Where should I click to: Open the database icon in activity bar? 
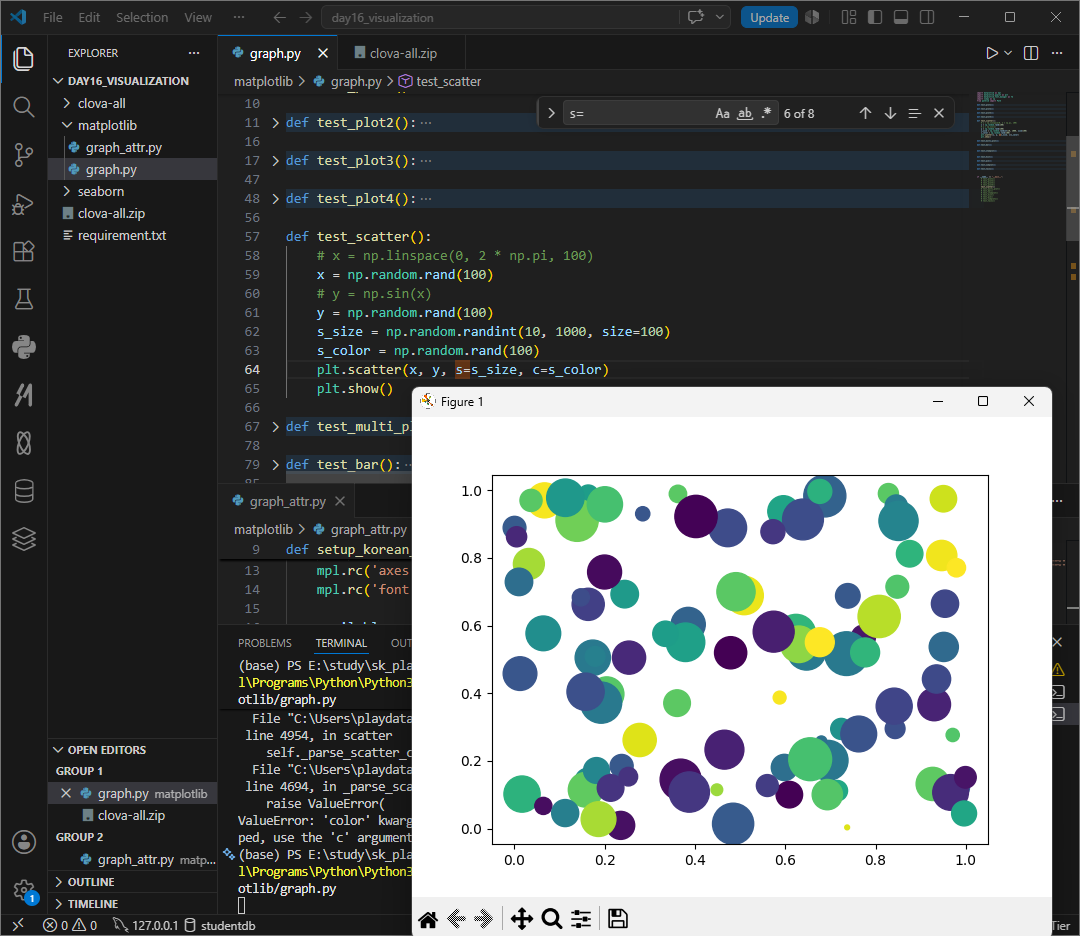pyautogui.click(x=23, y=491)
